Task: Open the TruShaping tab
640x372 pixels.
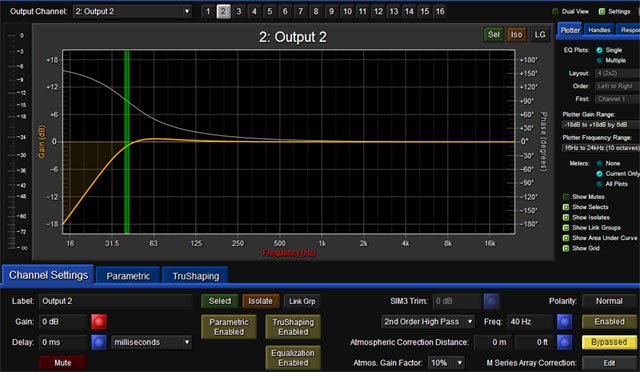Action: coord(196,276)
